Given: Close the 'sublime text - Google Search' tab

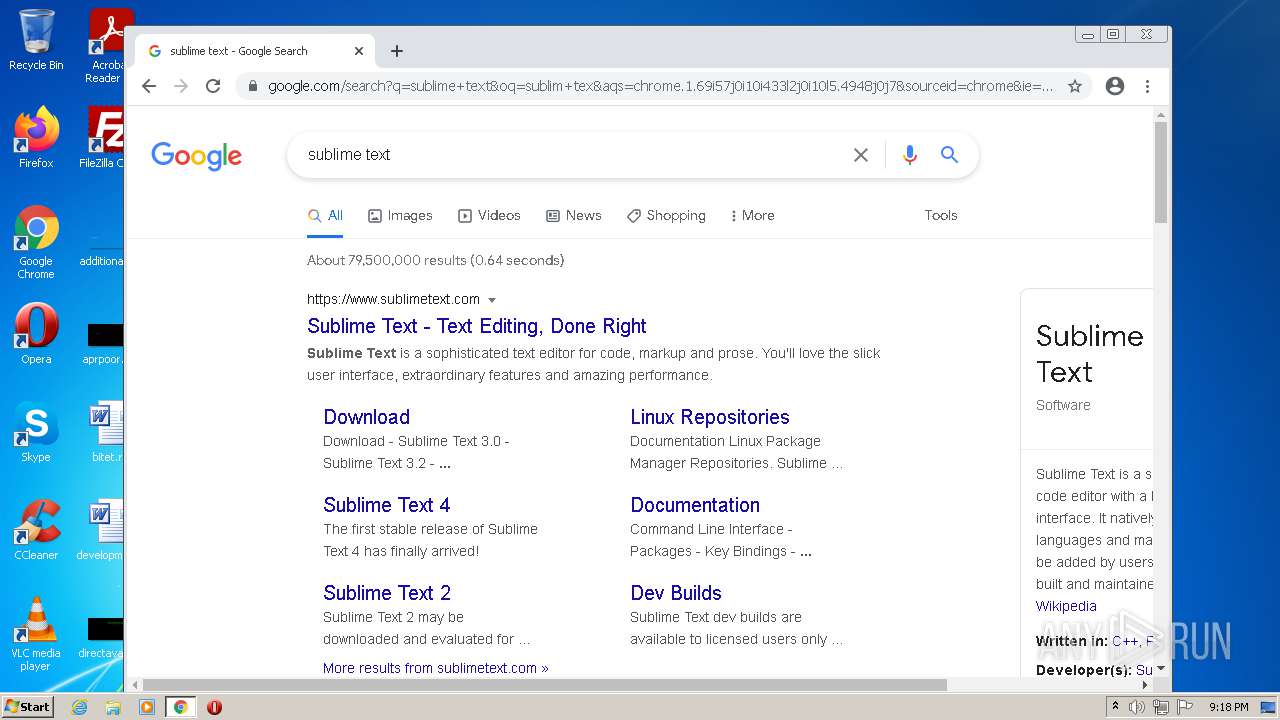Looking at the screenshot, I should (359, 51).
